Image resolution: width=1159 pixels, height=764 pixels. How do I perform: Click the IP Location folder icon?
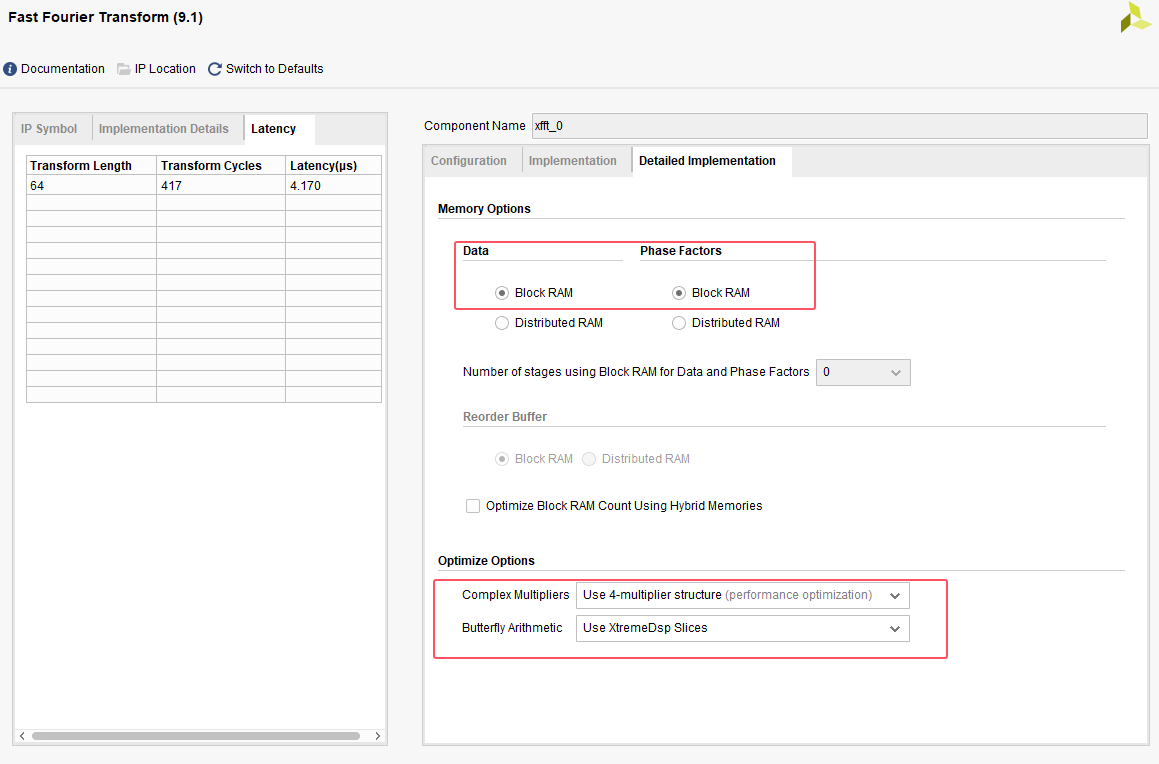[x=123, y=69]
